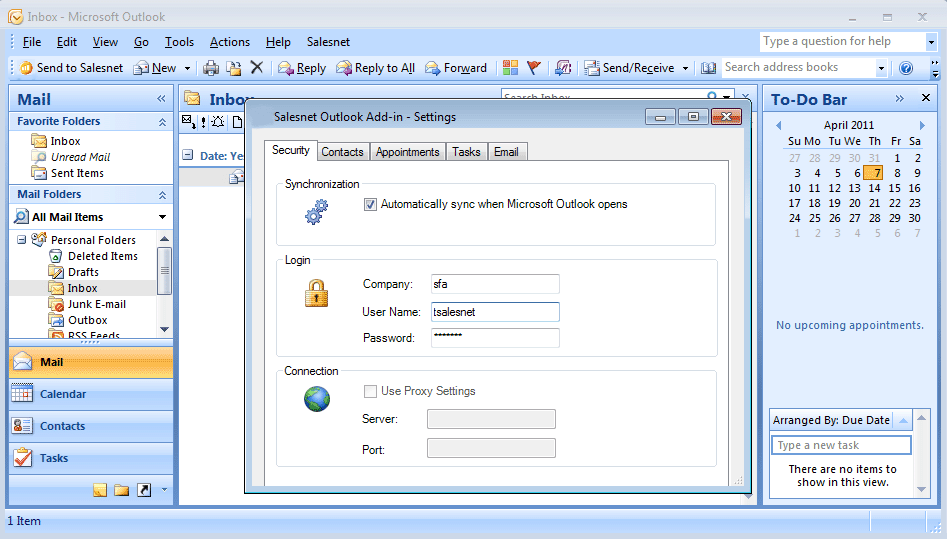Create a New mail item
Image resolution: width=947 pixels, height=539 pixels.
pos(155,68)
